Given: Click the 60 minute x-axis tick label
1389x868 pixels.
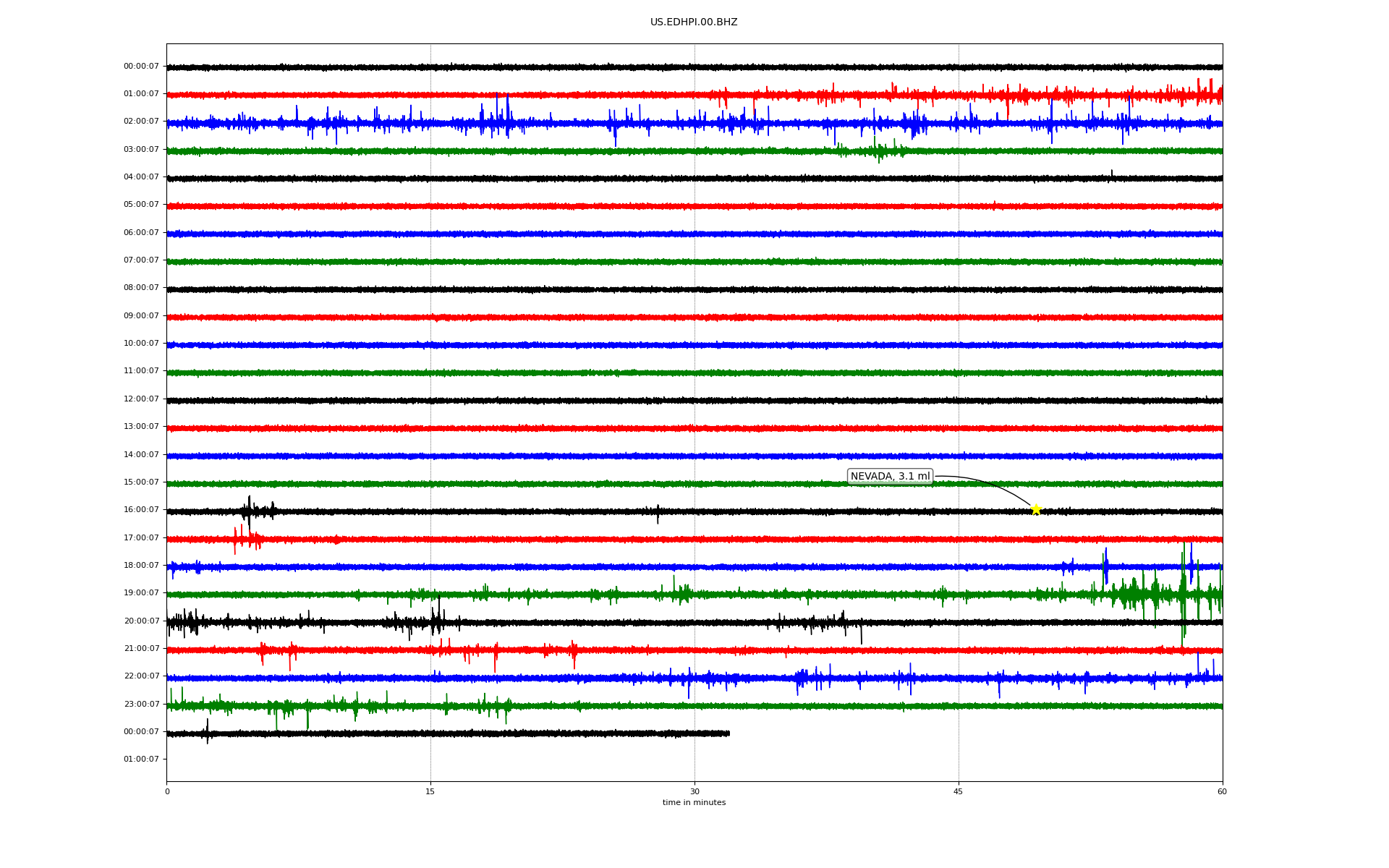Looking at the screenshot, I should pos(1222,791).
